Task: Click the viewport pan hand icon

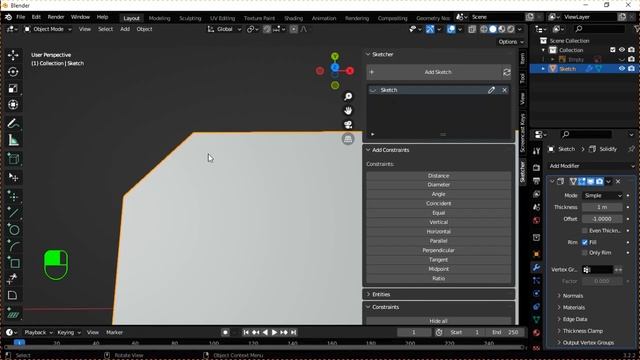Action: [348, 111]
